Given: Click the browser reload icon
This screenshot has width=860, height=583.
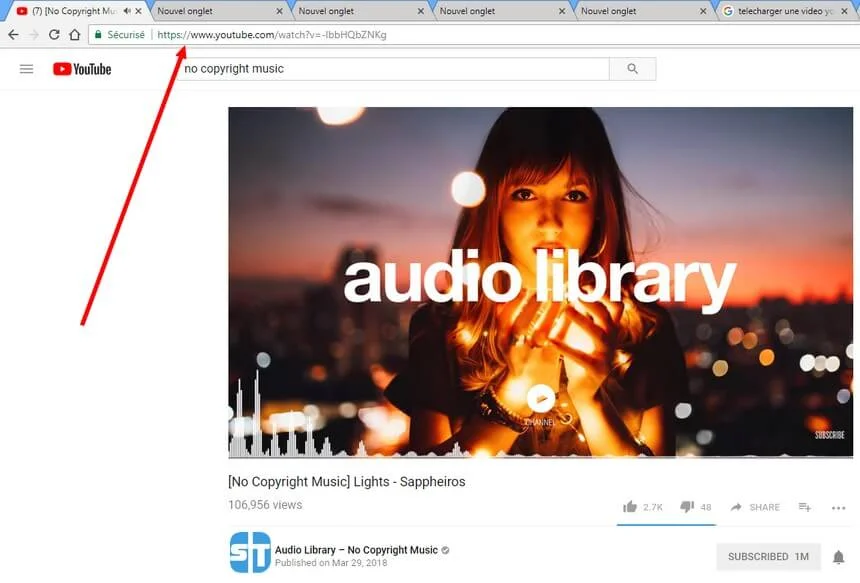Looking at the screenshot, I should pos(53,34).
